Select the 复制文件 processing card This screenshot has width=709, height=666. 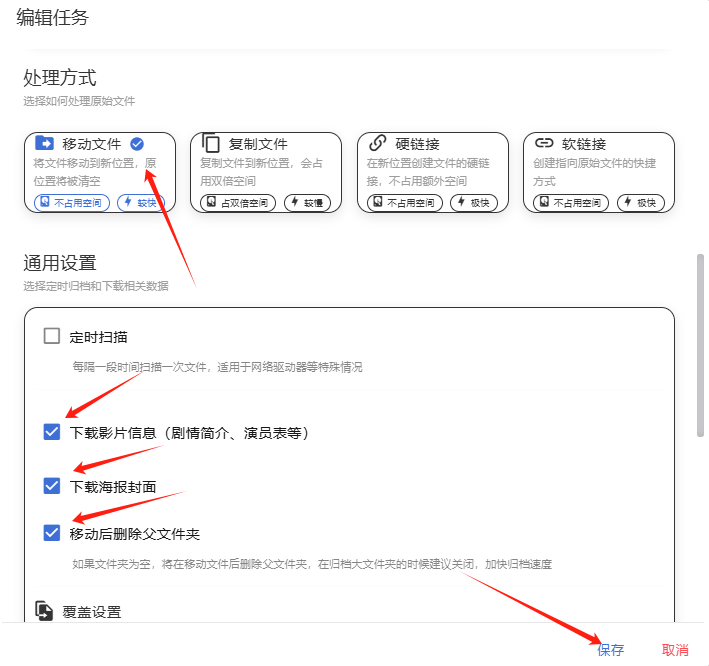coord(266,172)
